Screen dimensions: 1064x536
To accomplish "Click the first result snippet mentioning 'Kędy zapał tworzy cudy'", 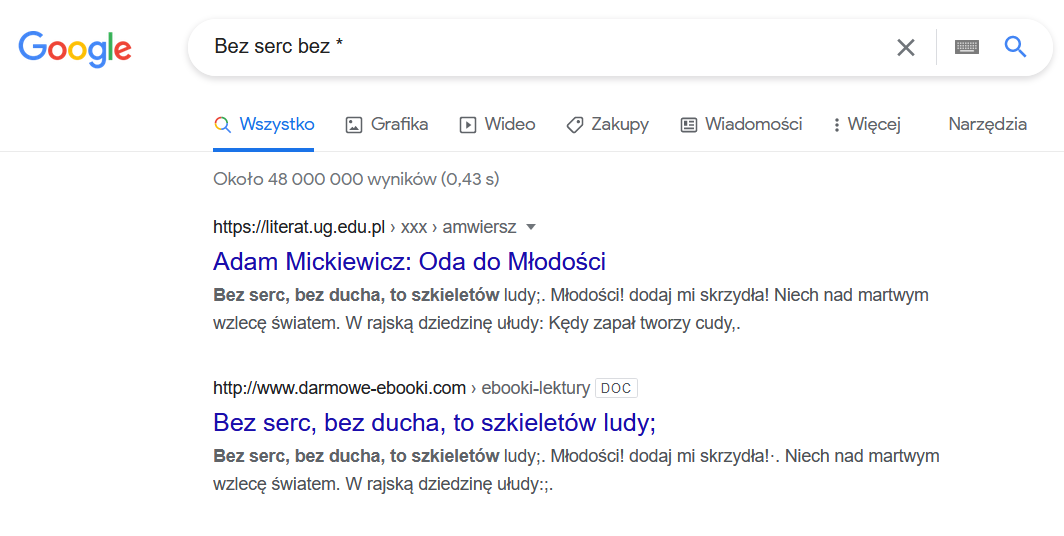I will (x=571, y=309).
